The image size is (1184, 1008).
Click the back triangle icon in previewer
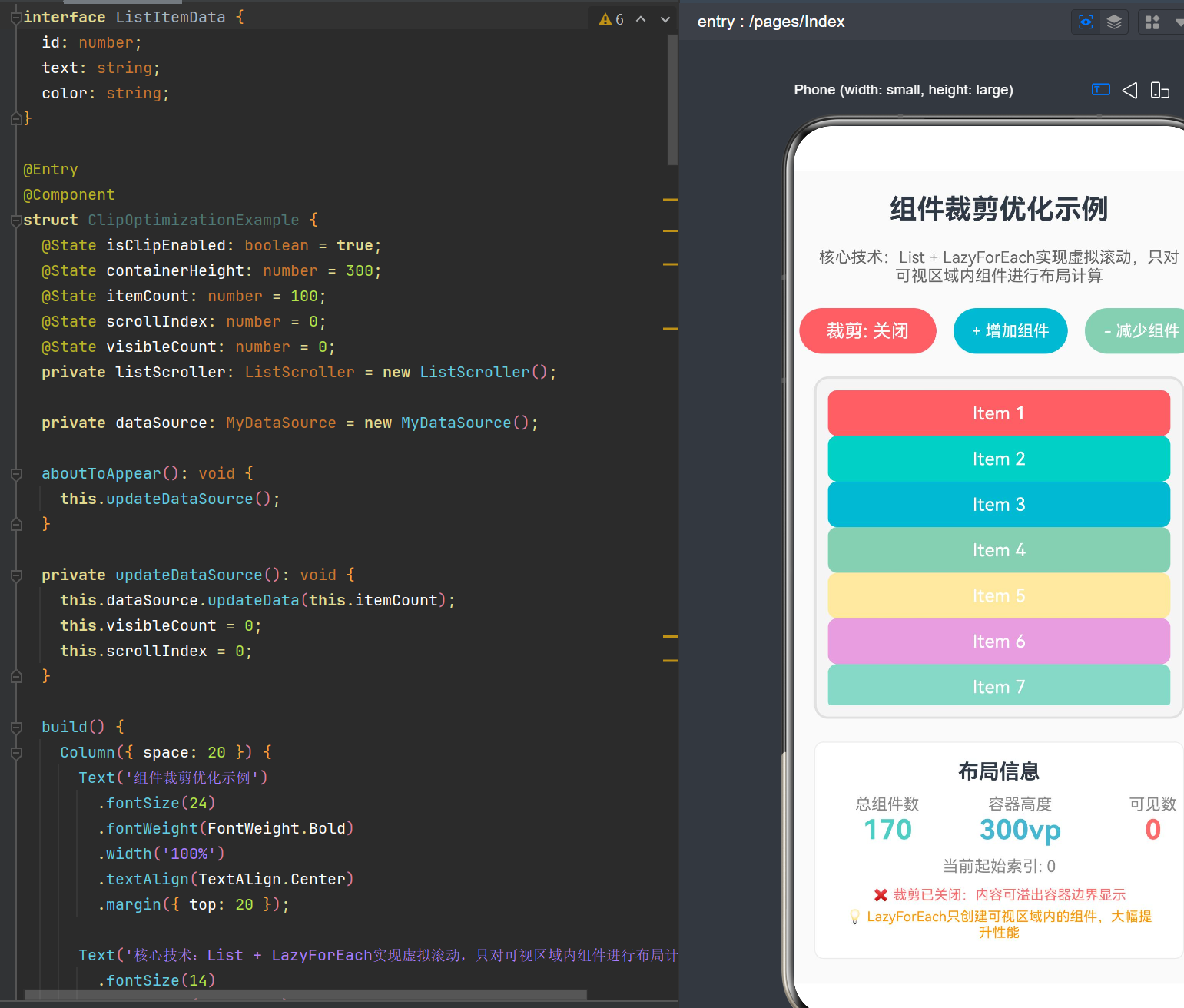[1129, 91]
